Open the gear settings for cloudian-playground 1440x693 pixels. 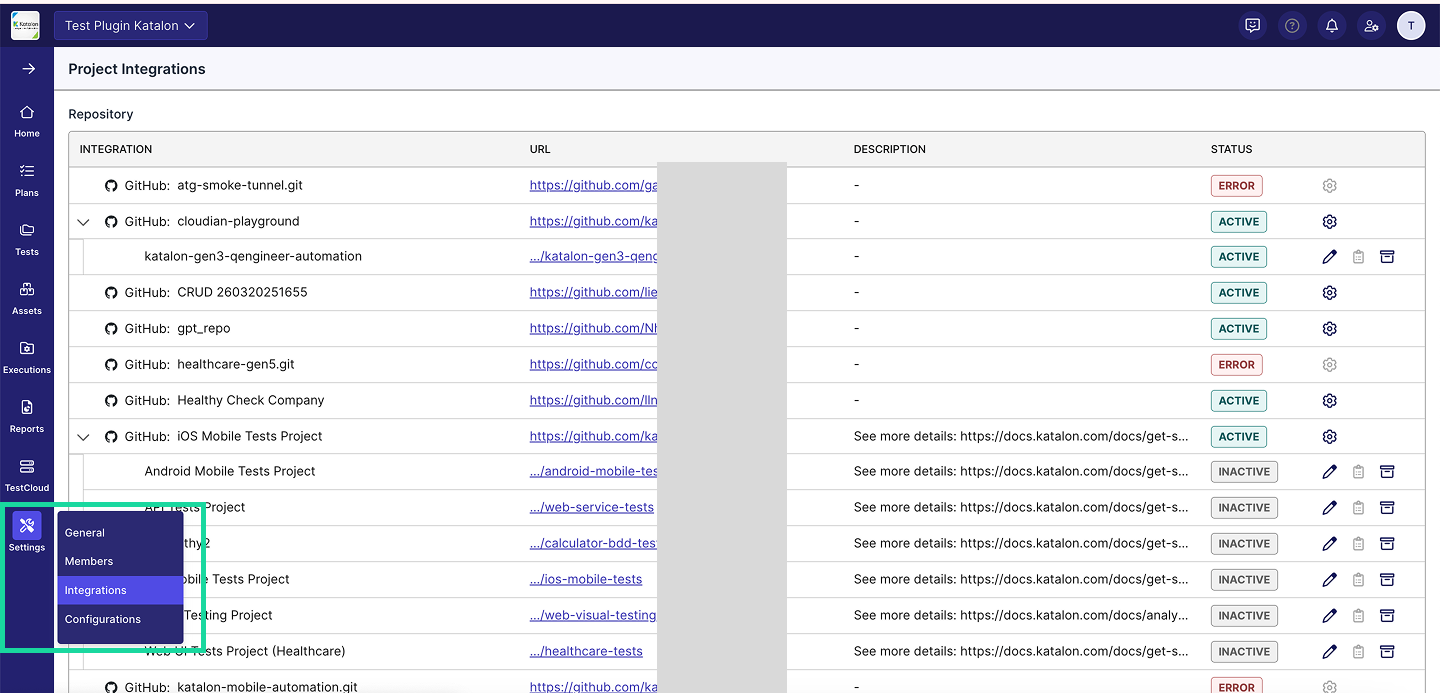click(1329, 222)
